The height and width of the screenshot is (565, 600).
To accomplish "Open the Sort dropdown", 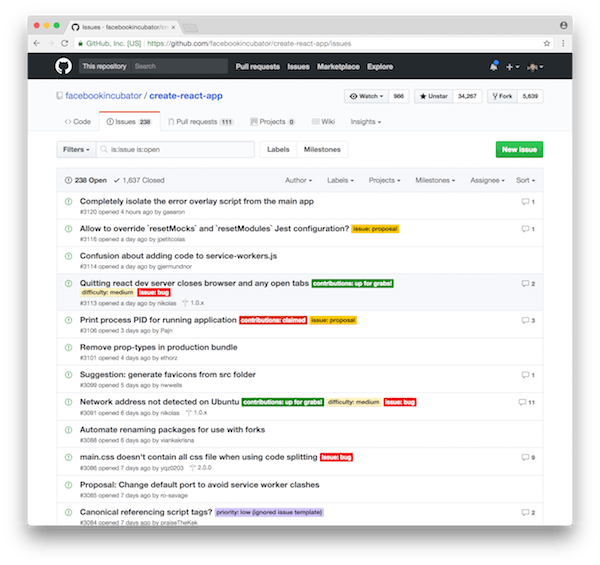I will [524, 181].
